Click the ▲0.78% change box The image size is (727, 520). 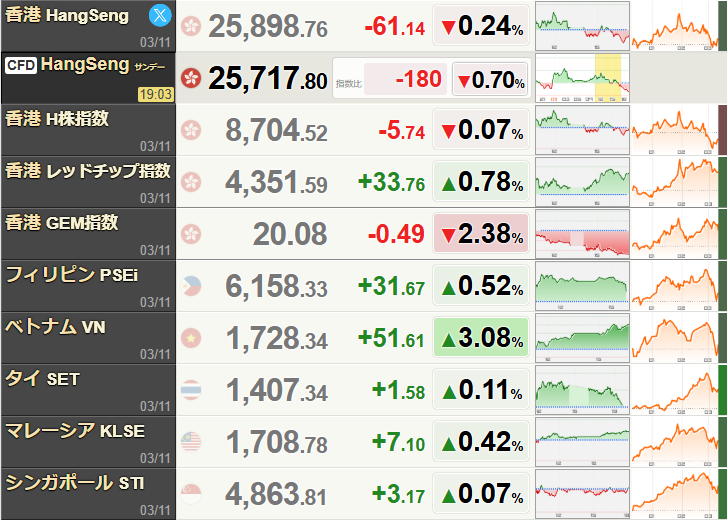point(481,182)
